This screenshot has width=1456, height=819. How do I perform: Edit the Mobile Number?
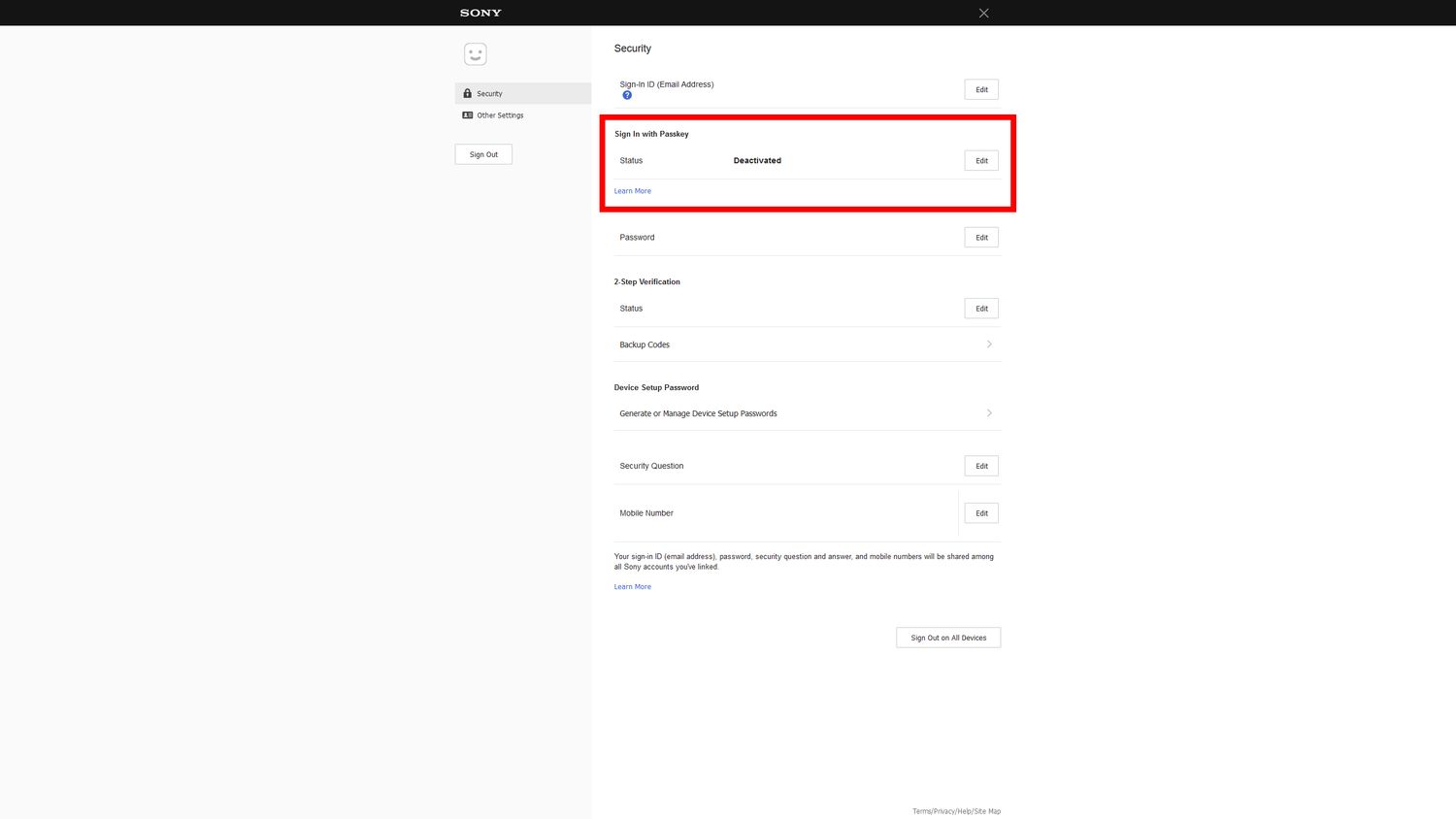pyautogui.click(x=980, y=513)
